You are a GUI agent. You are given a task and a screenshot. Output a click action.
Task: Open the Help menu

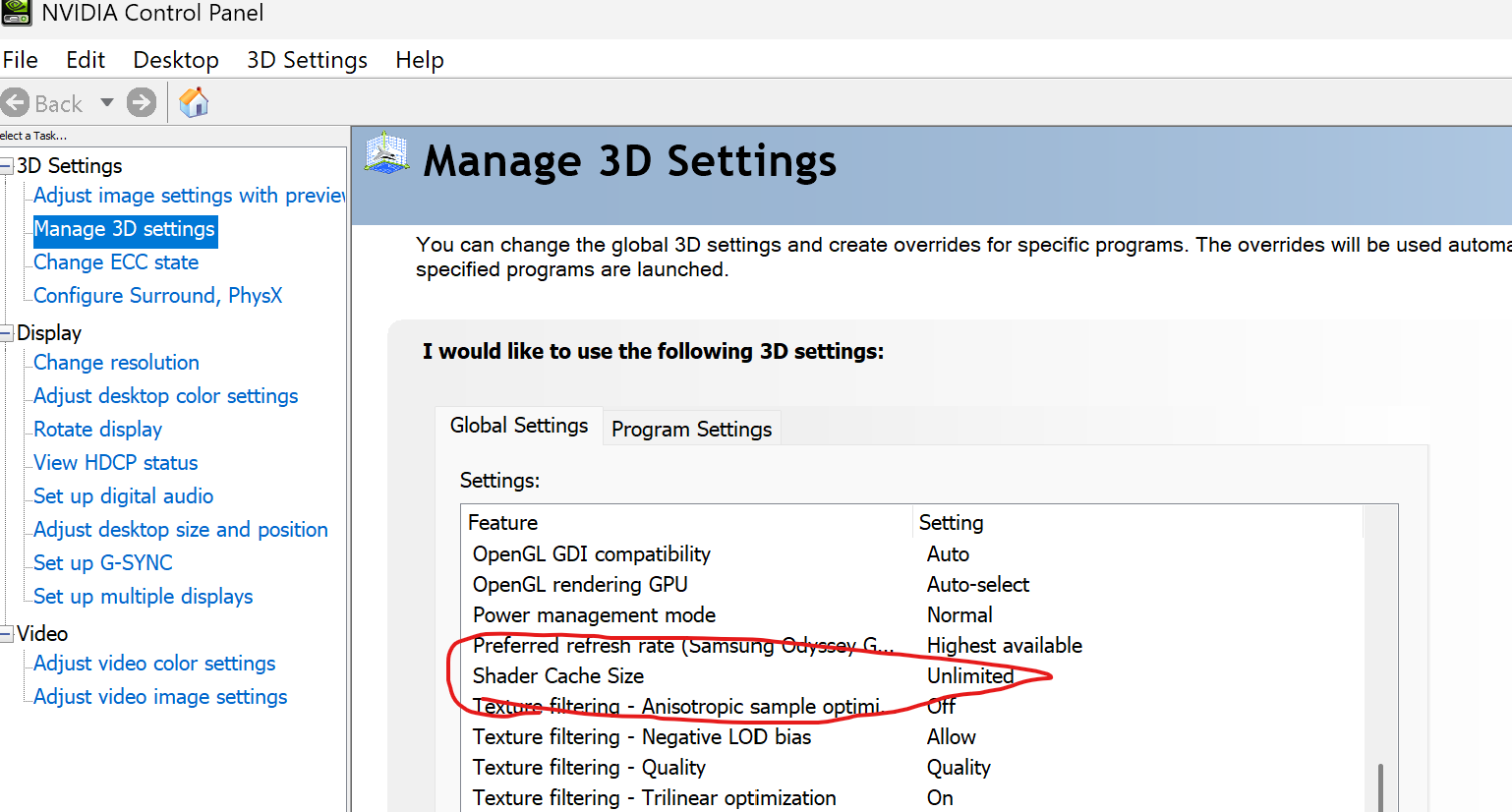pyautogui.click(x=420, y=60)
